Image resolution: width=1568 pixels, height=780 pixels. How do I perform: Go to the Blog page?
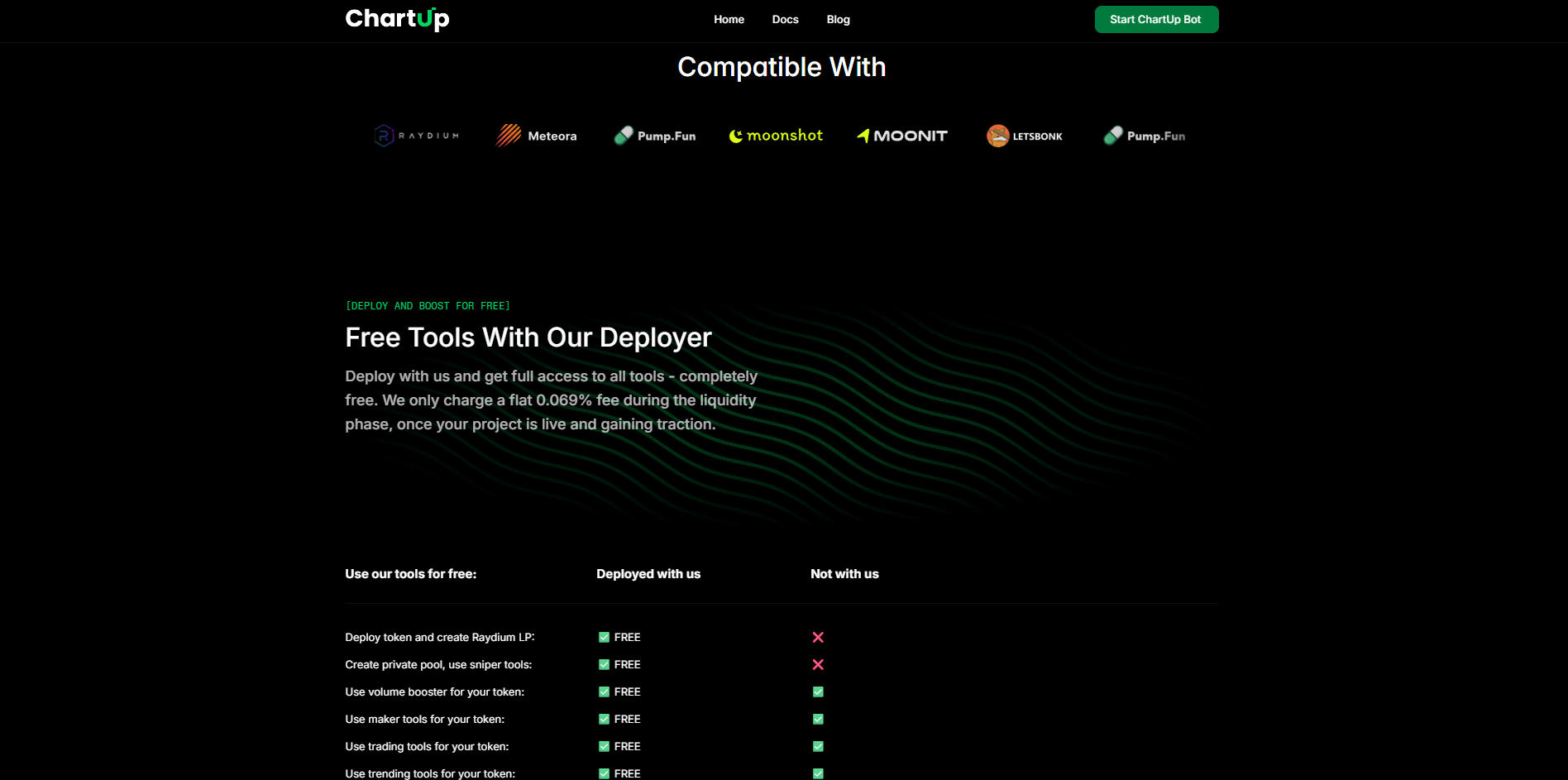pos(838,19)
